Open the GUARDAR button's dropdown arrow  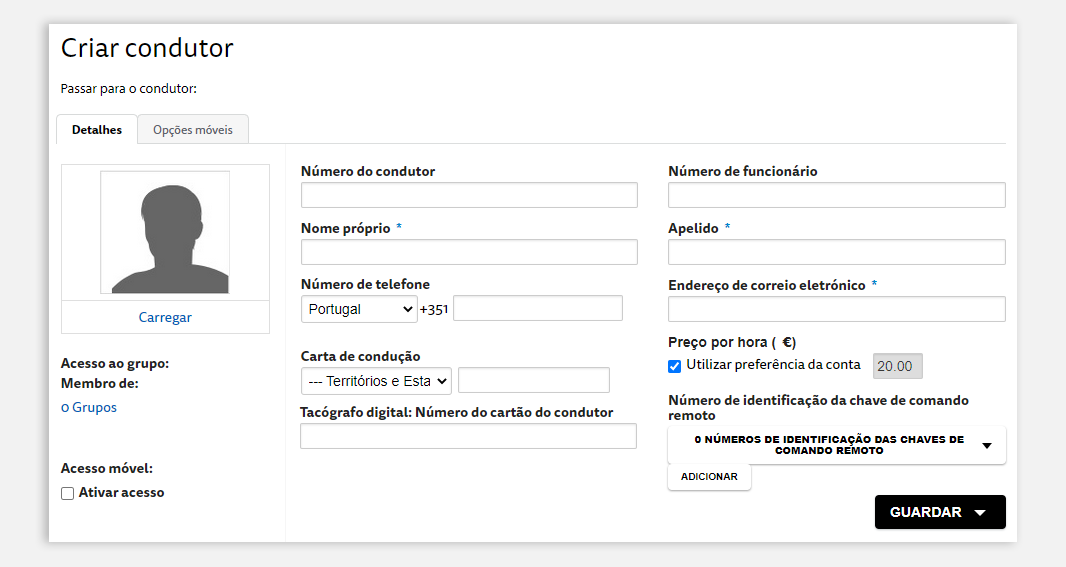(x=980, y=513)
